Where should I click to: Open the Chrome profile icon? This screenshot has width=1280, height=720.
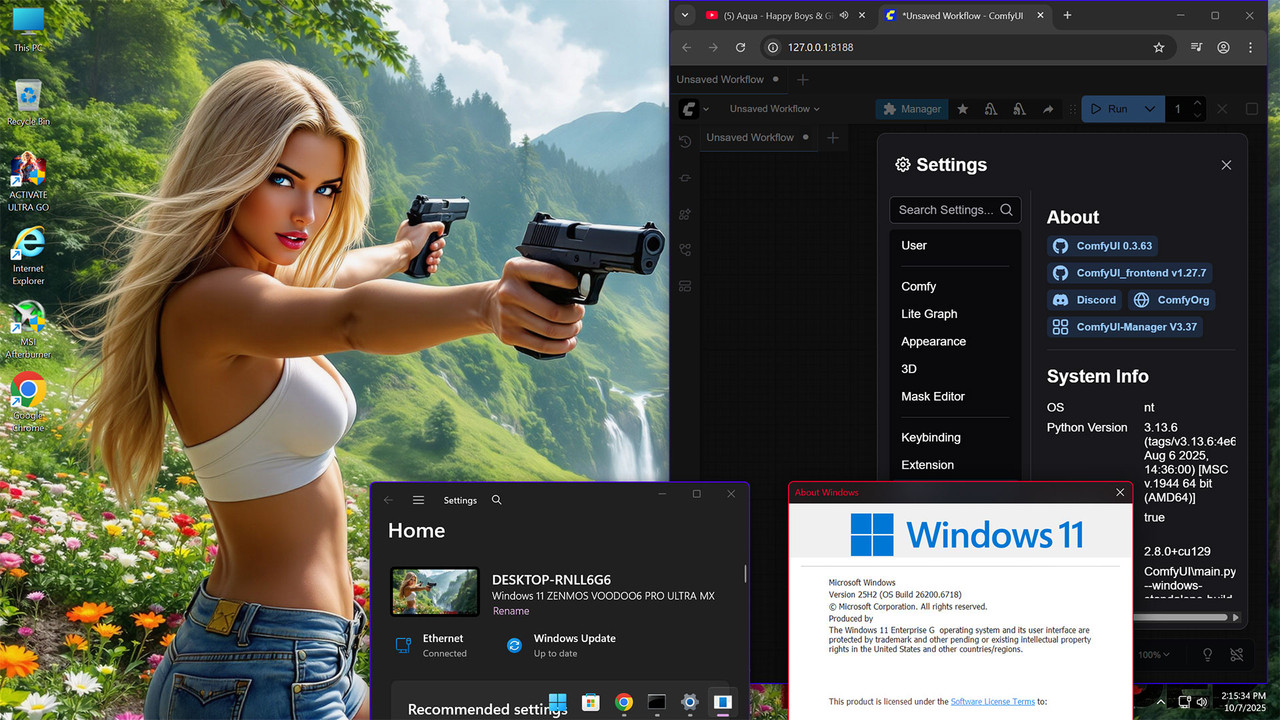click(x=1224, y=47)
